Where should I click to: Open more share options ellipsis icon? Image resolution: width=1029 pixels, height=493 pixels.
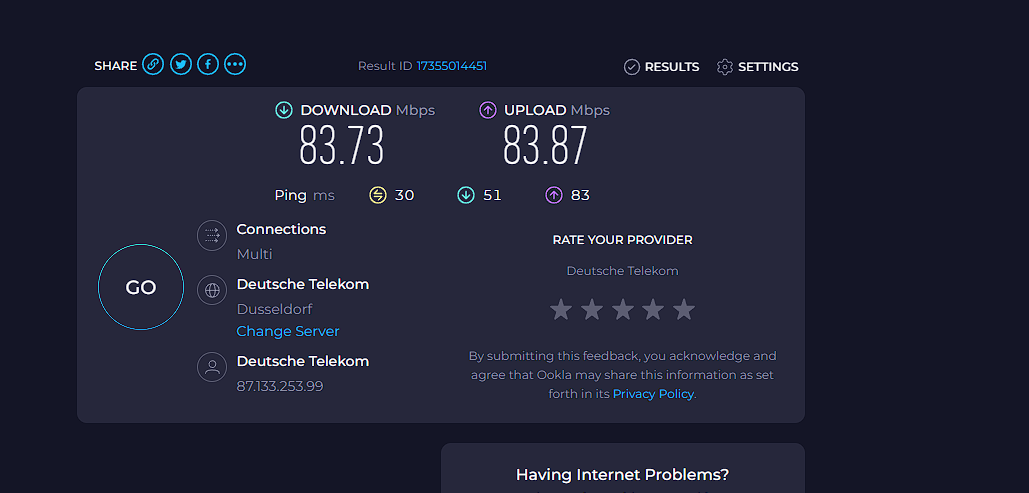pyautogui.click(x=235, y=64)
